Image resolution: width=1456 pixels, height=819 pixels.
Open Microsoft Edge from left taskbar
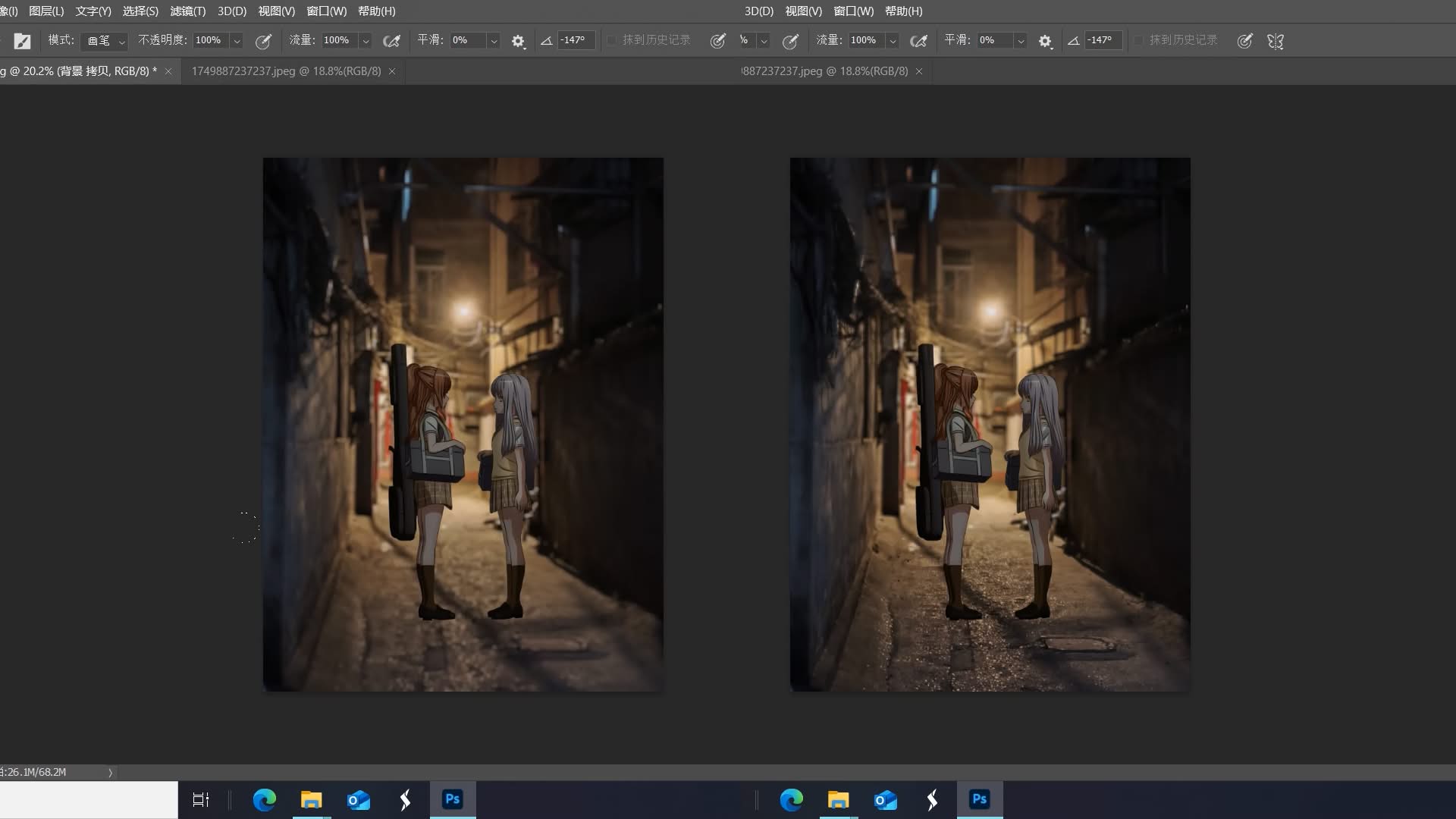(x=264, y=800)
